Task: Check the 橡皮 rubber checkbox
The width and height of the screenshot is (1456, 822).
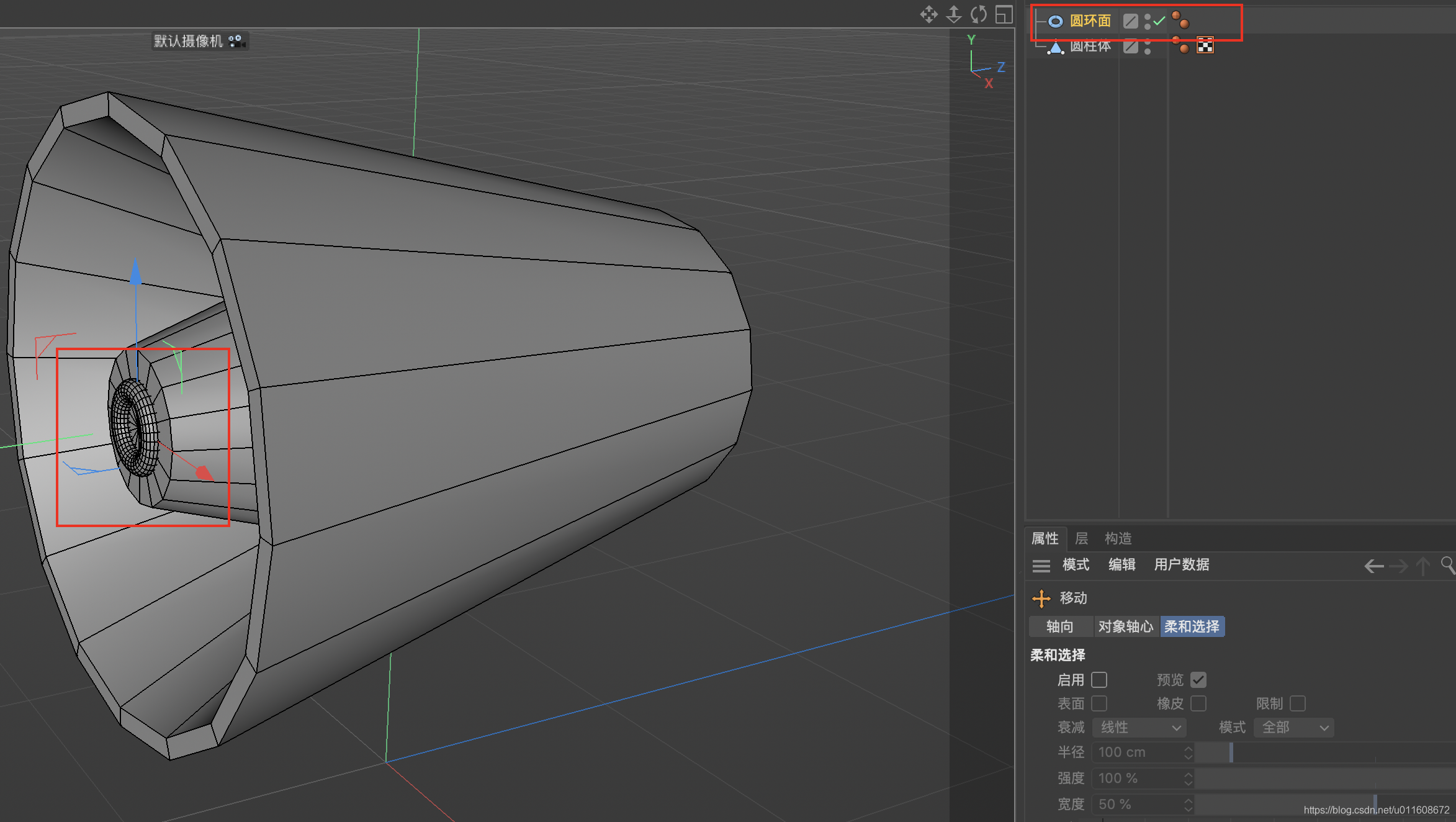Action: pos(1198,703)
